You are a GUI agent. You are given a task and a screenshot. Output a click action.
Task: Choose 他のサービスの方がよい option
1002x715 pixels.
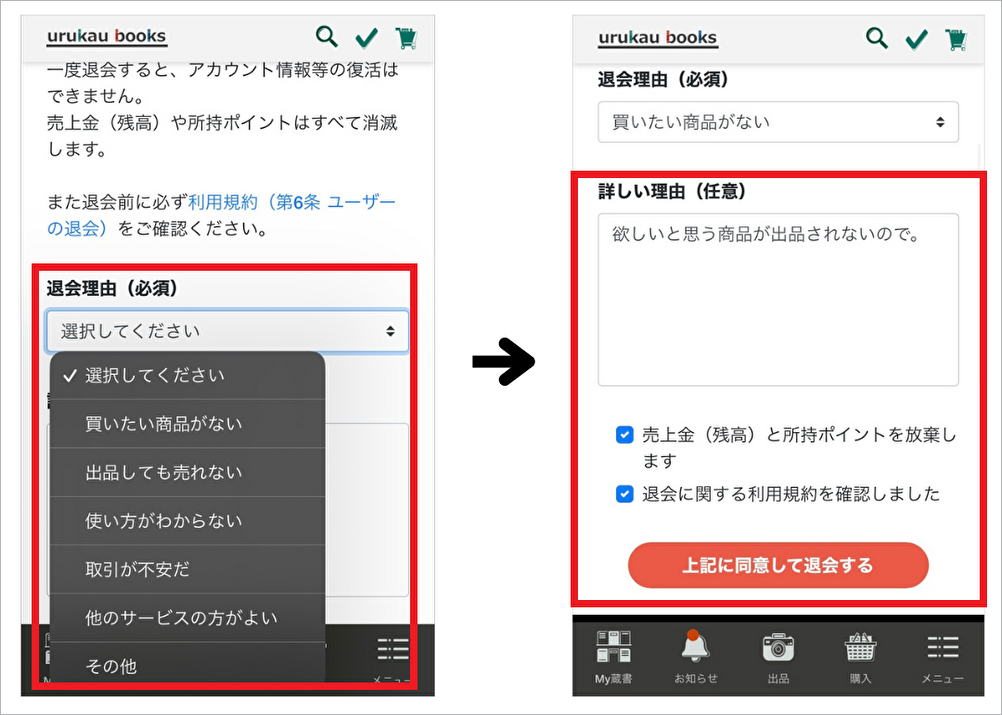(x=181, y=618)
